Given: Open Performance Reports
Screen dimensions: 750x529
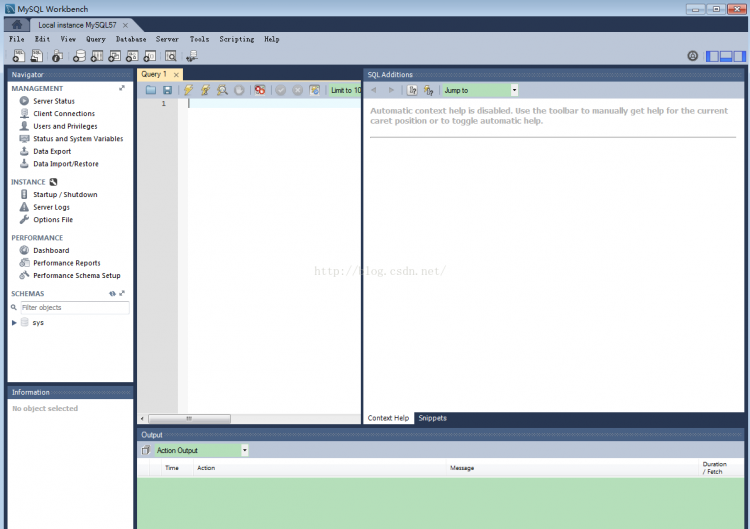Looking at the screenshot, I should tap(66, 263).
